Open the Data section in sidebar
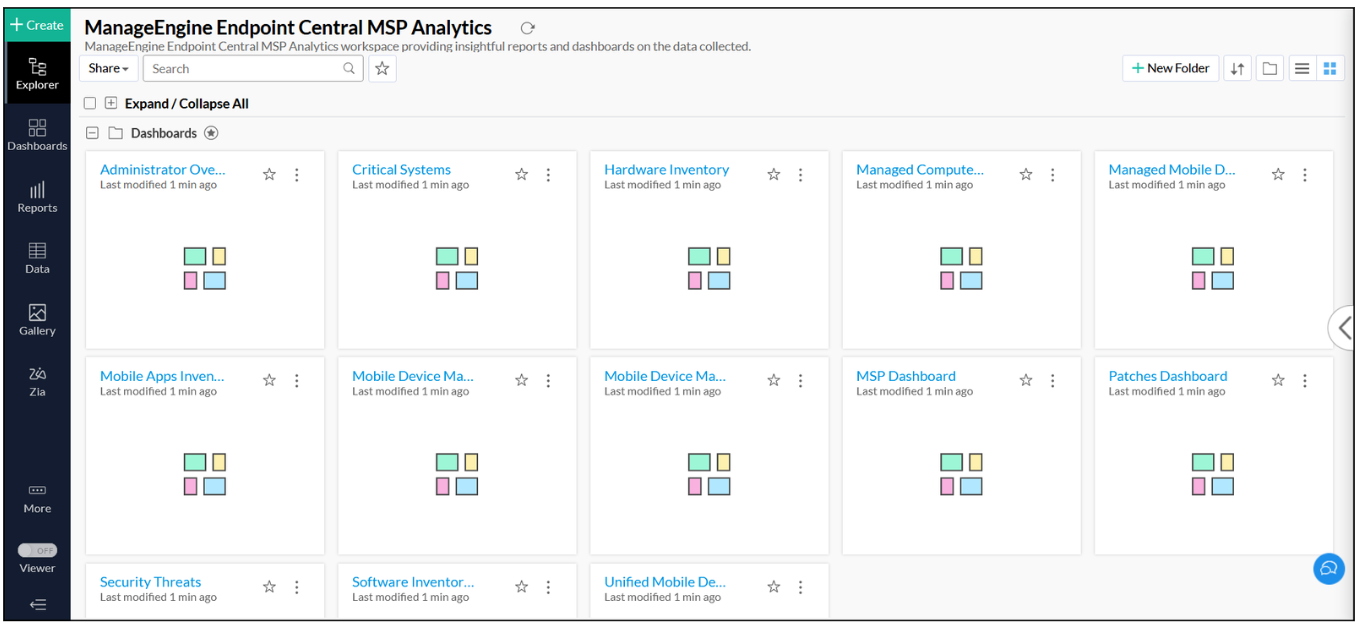This screenshot has height=623, width=1355. pyautogui.click(x=37, y=258)
